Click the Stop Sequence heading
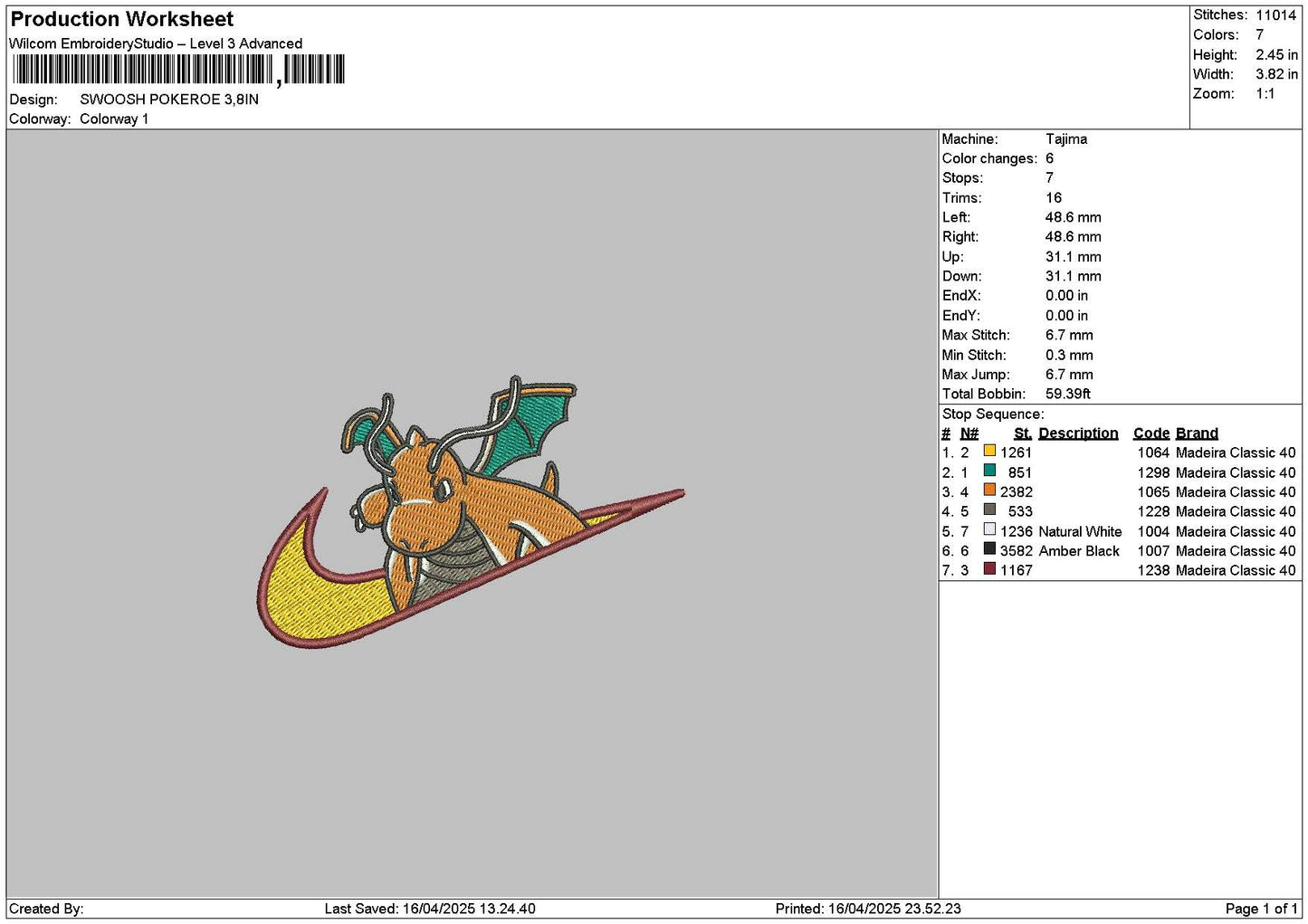Viewport: 1308px width, 924px height. tap(993, 414)
